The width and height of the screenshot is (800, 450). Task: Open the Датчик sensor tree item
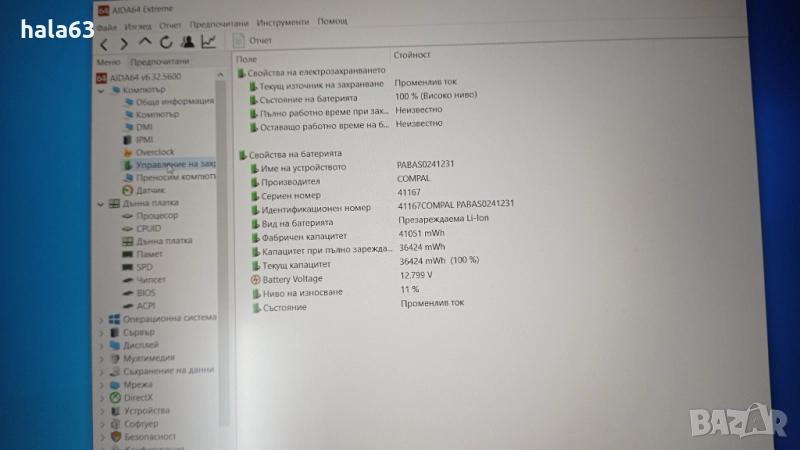(150, 190)
